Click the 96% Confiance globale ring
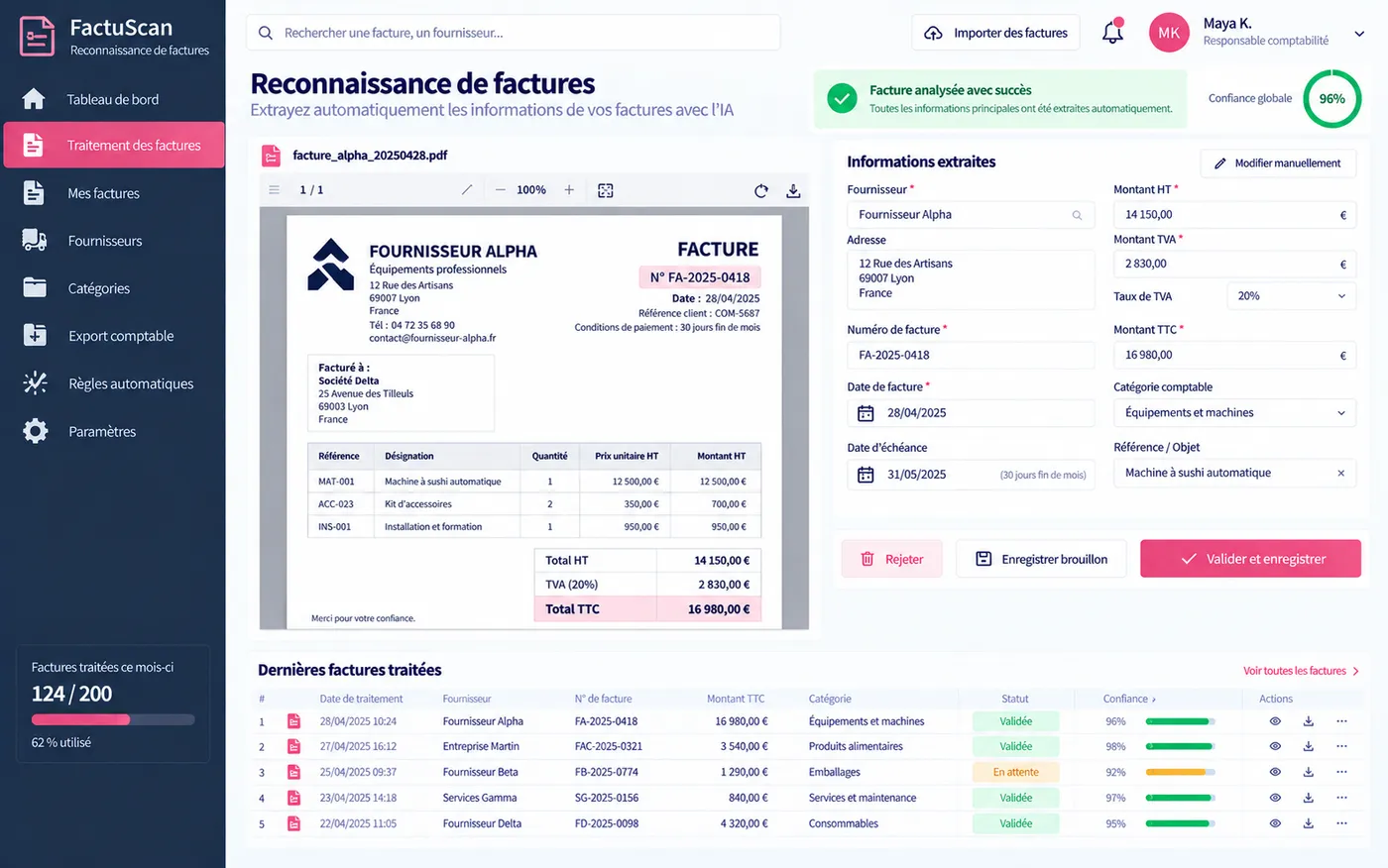This screenshot has width=1388, height=868. pyautogui.click(x=1331, y=99)
